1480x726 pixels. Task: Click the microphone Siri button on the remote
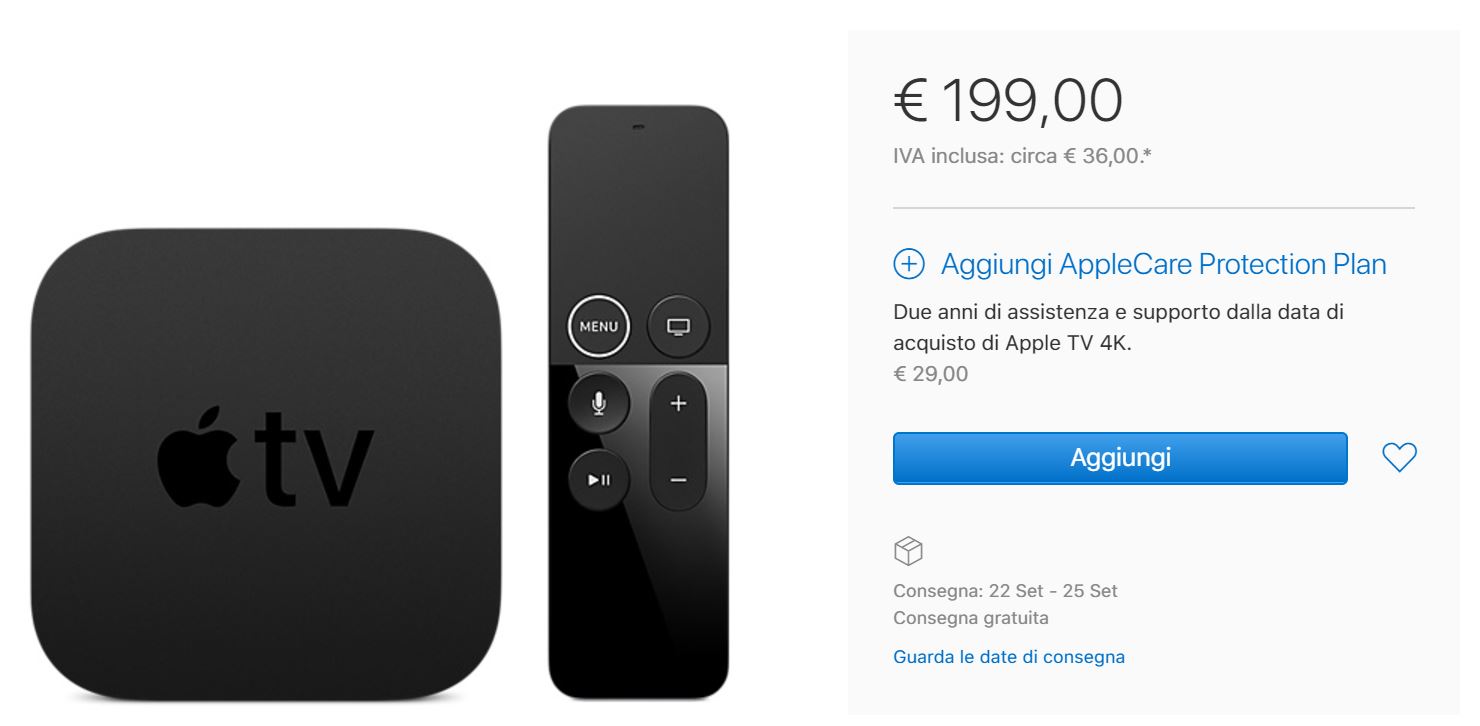coord(599,403)
